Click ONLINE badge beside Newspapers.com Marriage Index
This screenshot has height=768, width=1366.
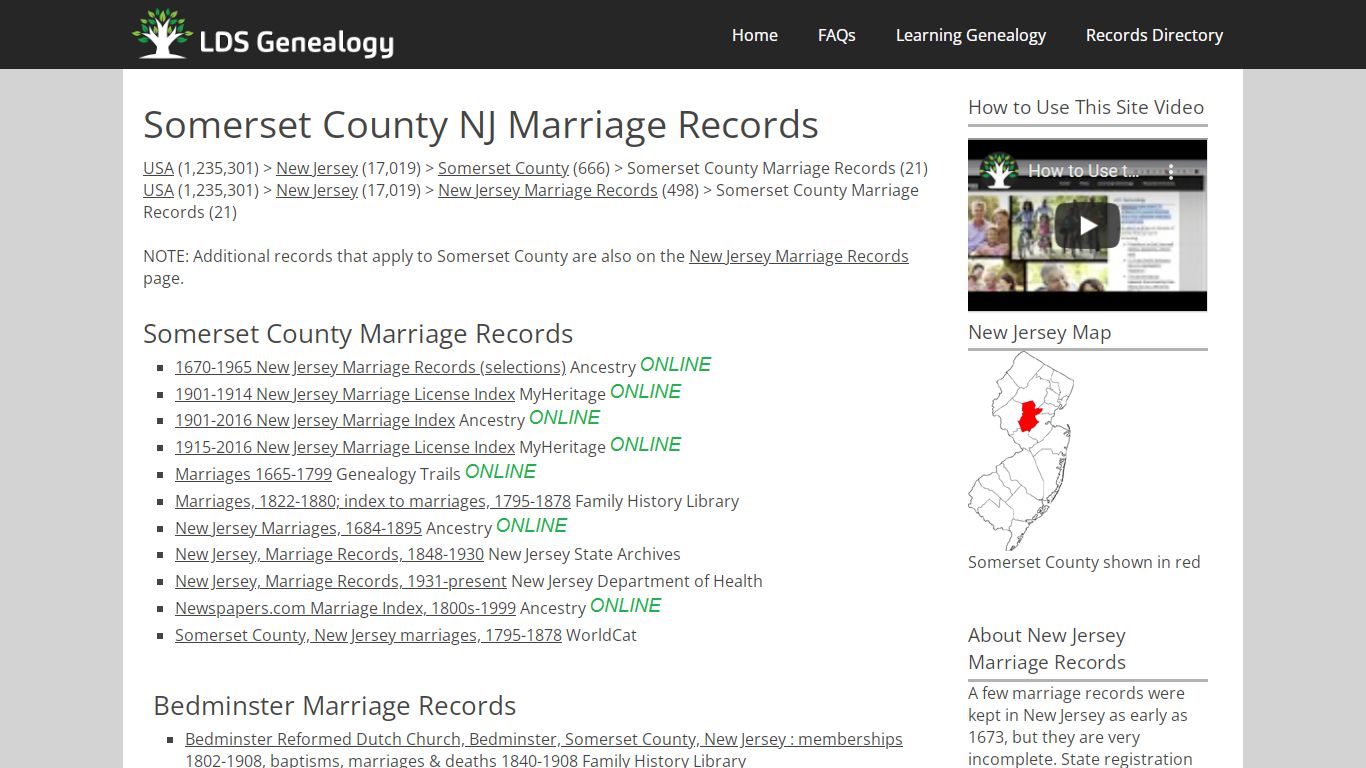pos(626,606)
